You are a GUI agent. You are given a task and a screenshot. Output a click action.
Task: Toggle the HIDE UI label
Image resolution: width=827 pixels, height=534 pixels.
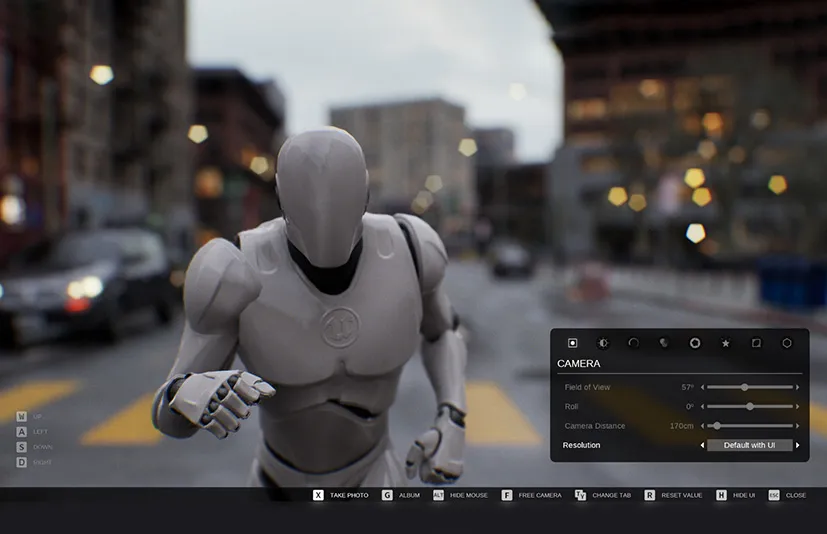(x=744, y=495)
